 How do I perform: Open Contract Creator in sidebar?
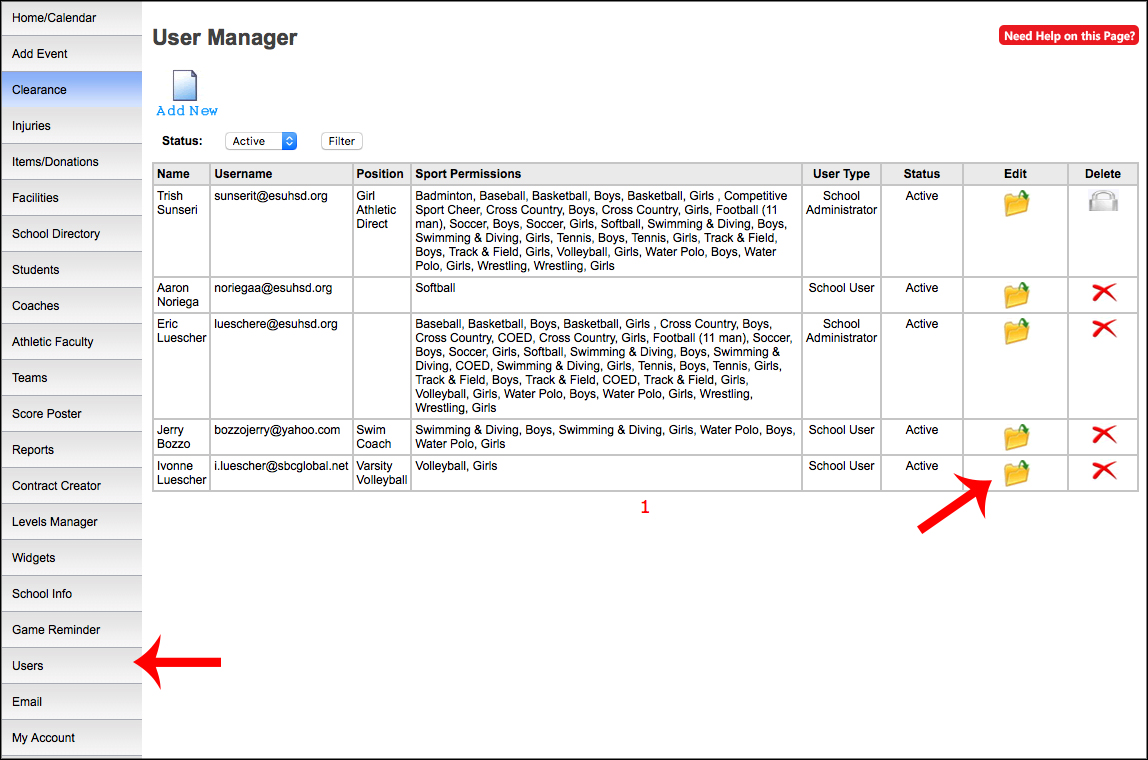[72, 485]
